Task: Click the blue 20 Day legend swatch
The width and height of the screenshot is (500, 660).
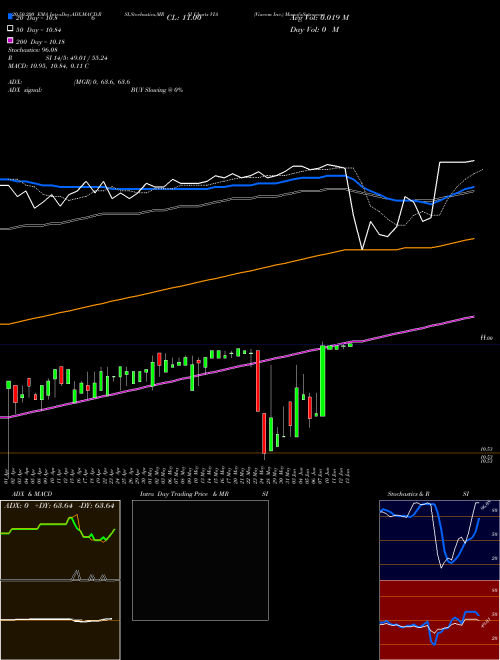Action: (11, 16)
